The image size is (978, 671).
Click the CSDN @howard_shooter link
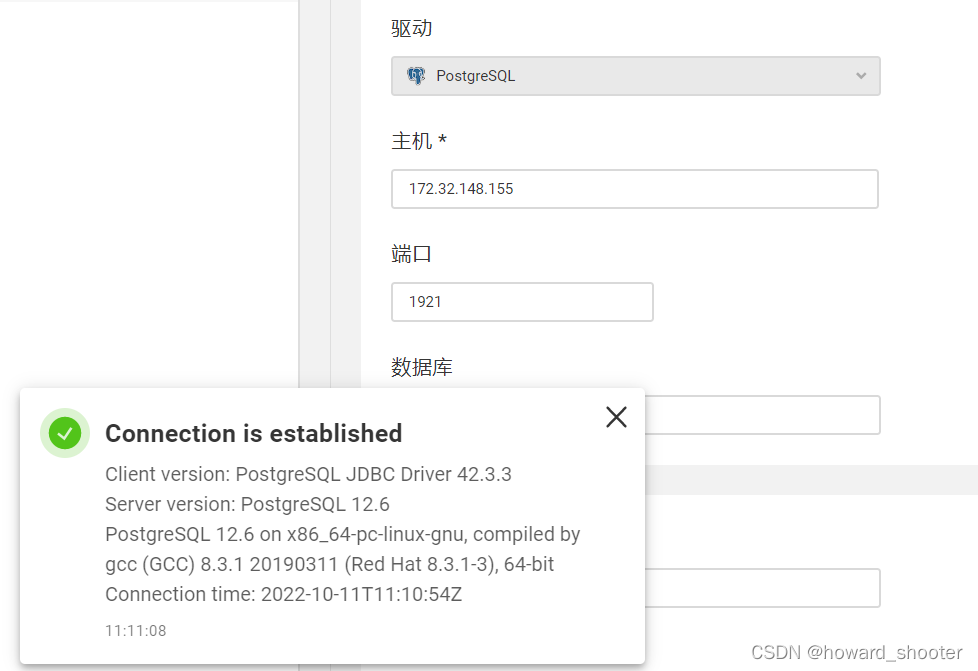point(858,652)
